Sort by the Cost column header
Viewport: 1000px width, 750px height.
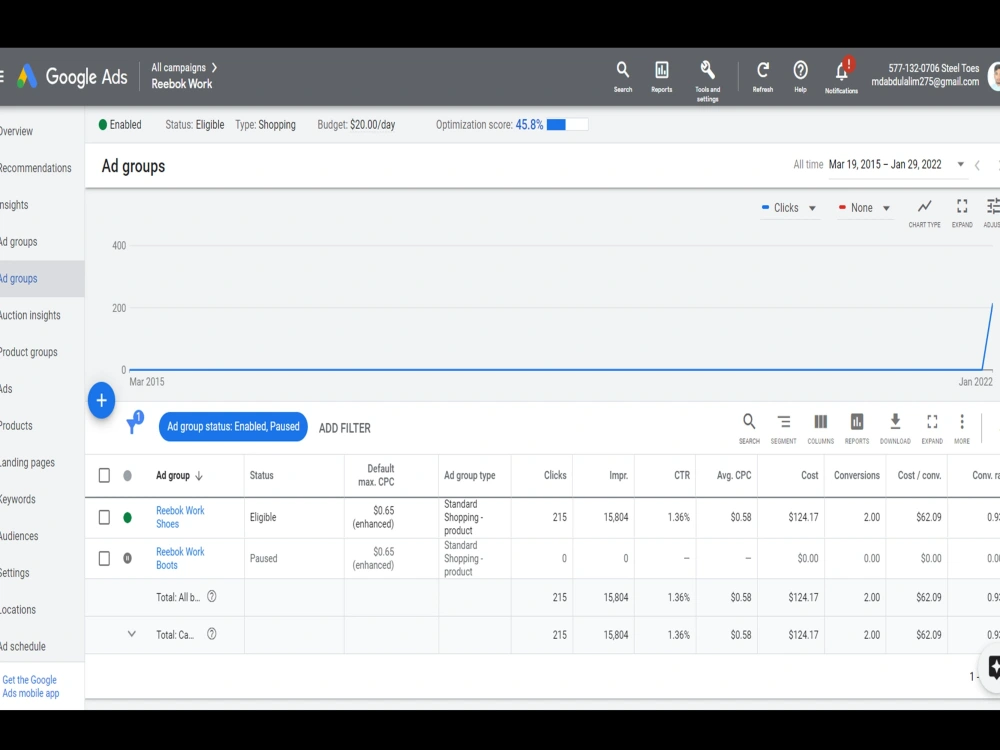pyautogui.click(x=809, y=475)
